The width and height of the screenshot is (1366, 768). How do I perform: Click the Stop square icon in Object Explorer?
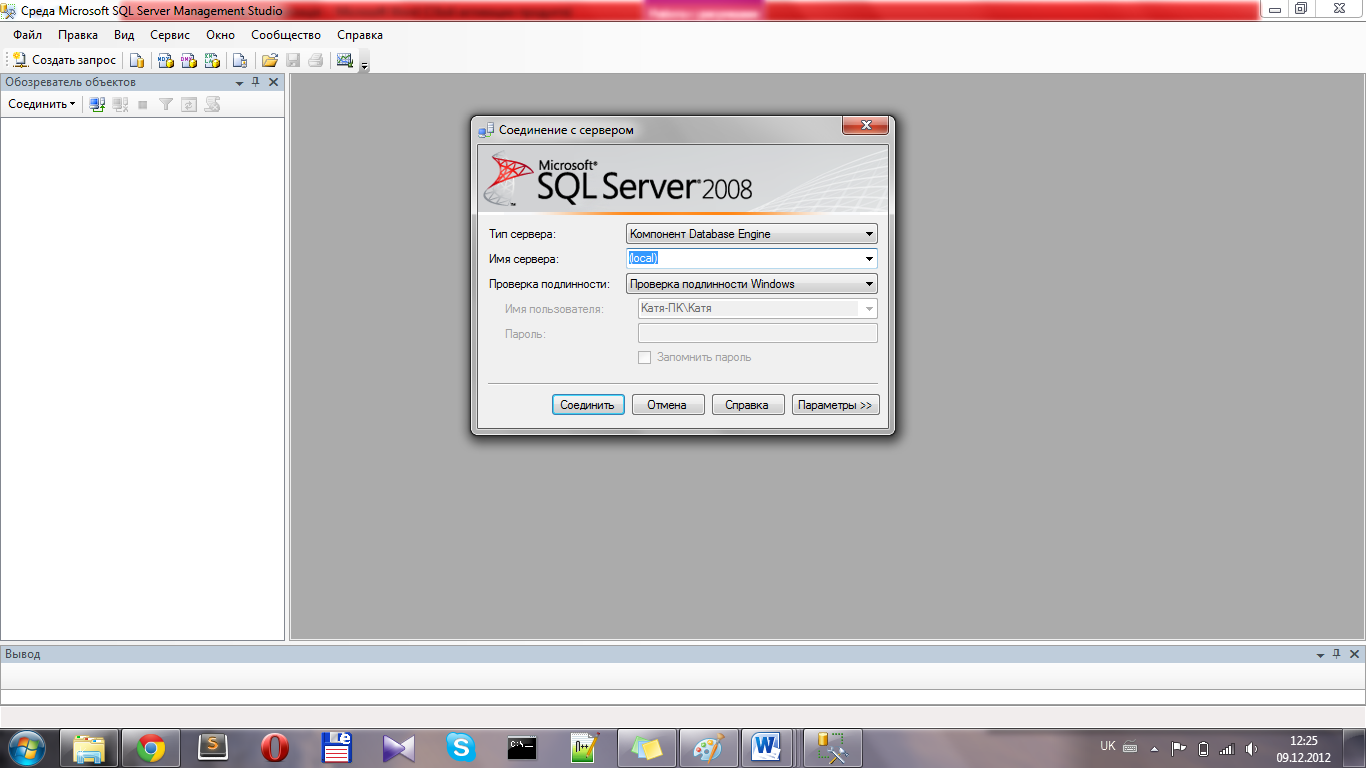coord(143,104)
